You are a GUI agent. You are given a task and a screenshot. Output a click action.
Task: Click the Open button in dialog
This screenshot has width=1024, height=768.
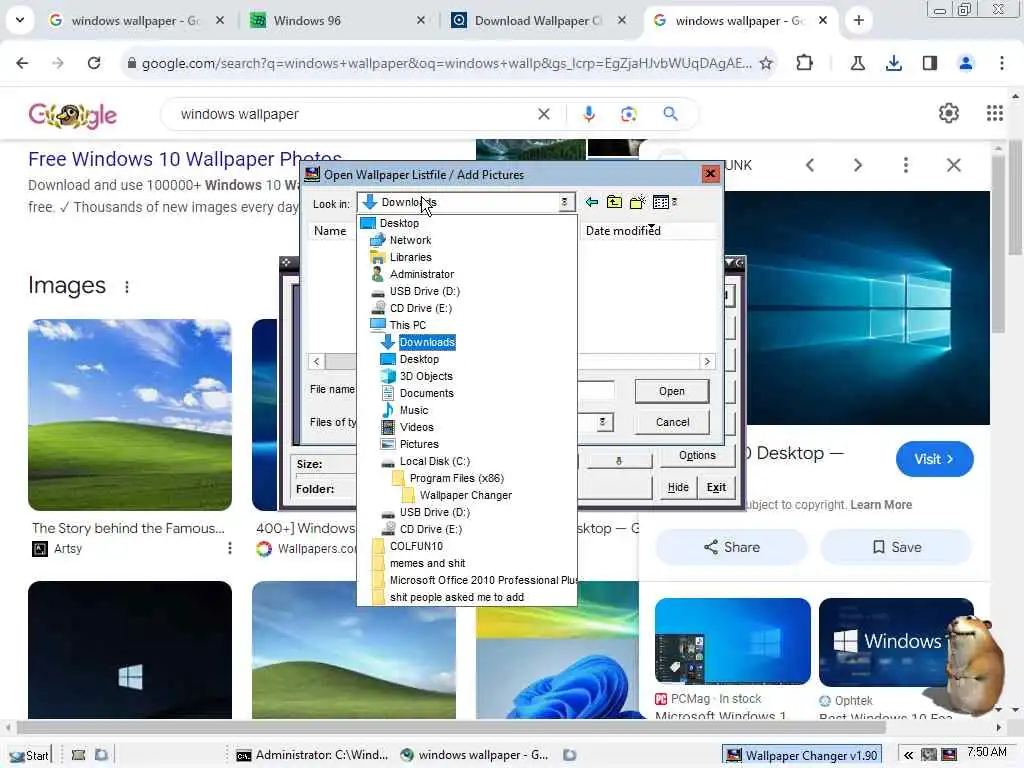click(671, 391)
